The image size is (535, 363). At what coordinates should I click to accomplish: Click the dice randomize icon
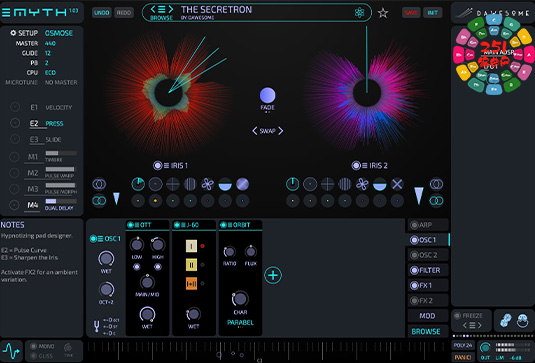[505, 320]
